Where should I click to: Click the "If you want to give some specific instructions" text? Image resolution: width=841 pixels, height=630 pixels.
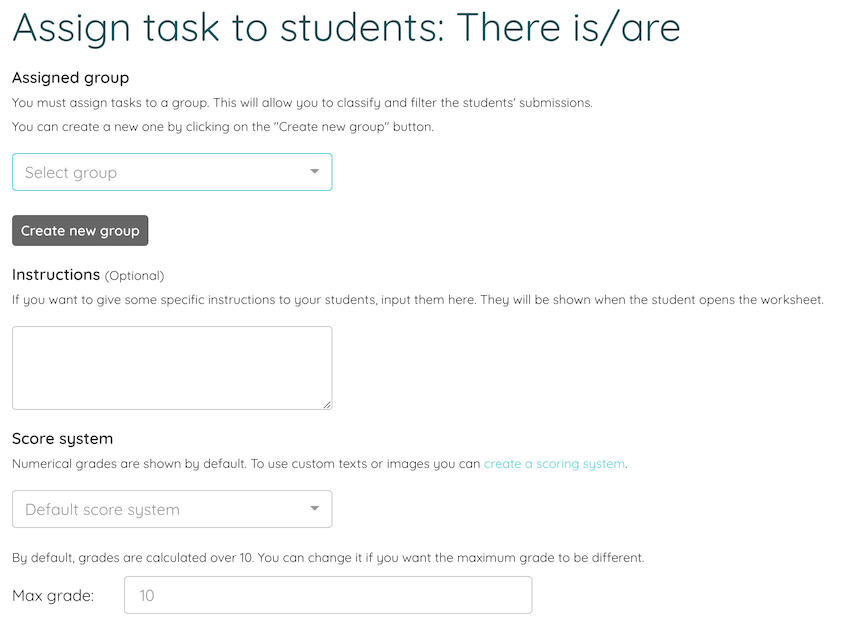[x=418, y=300]
